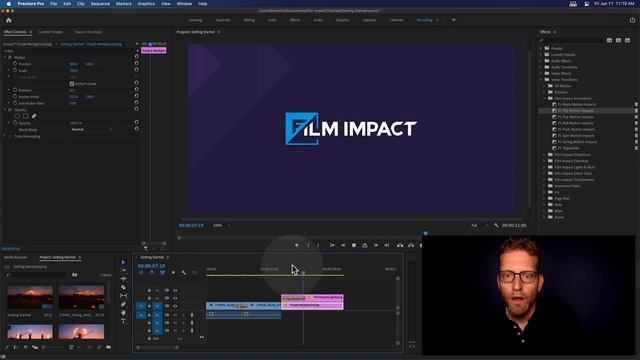
Task: Click the Program monitor timecode 00:00:07:19
Action: pyautogui.click(x=191, y=225)
